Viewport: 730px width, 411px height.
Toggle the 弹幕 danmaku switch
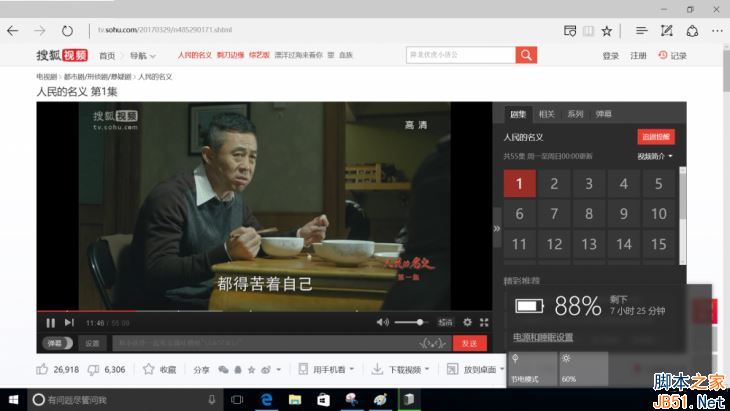click(x=58, y=343)
